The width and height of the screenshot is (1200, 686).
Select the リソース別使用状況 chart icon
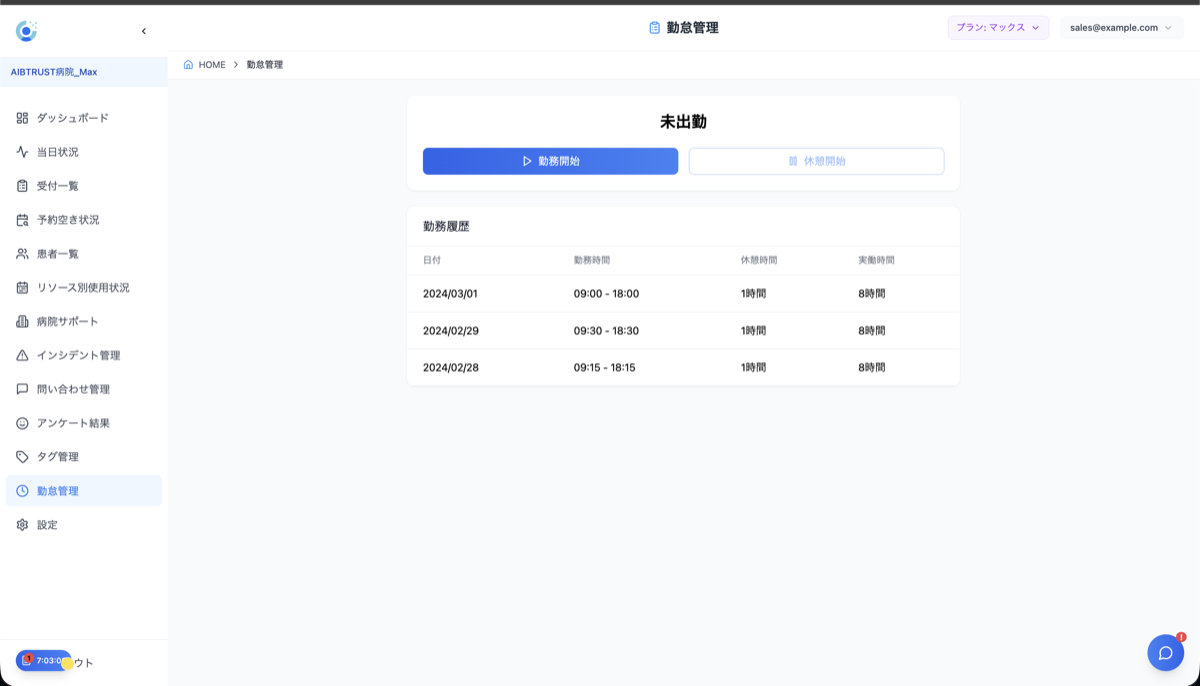(20, 287)
